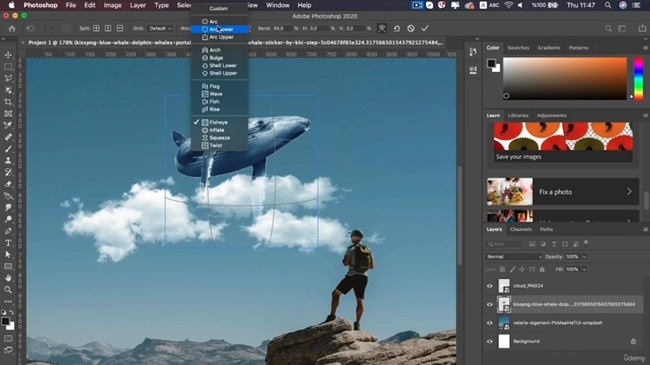Switch to the Swatches tab
The height and width of the screenshot is (365, 650).
tap(518, 48)
